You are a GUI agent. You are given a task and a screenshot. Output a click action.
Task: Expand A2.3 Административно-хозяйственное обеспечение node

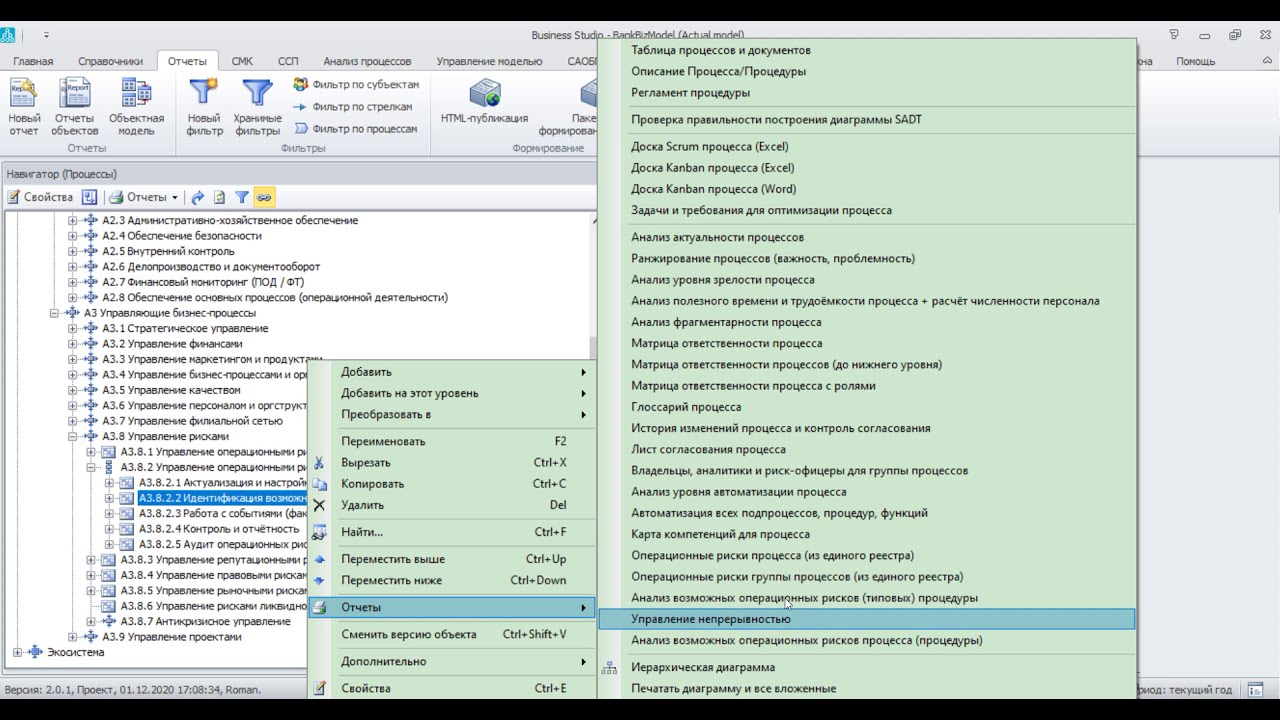click(x=73, y=220)
